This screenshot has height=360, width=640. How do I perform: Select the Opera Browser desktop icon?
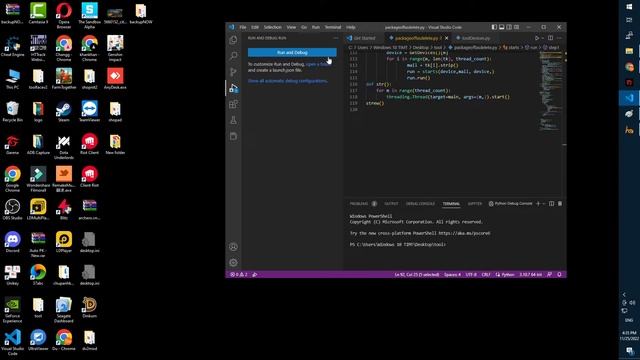click(x=64, y=15)
